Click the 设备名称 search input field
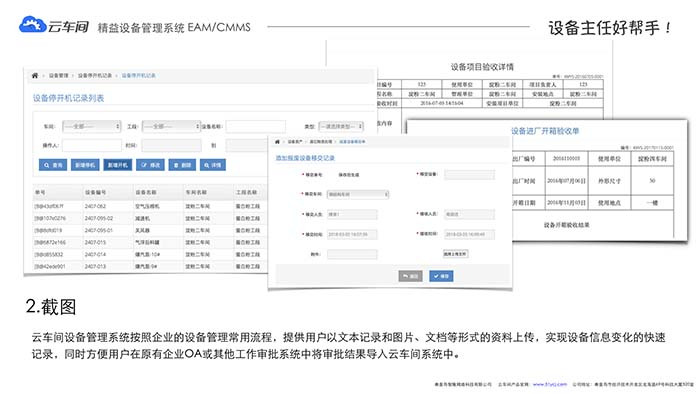This screenshot has width=700, height=394. tap(255, 126)
